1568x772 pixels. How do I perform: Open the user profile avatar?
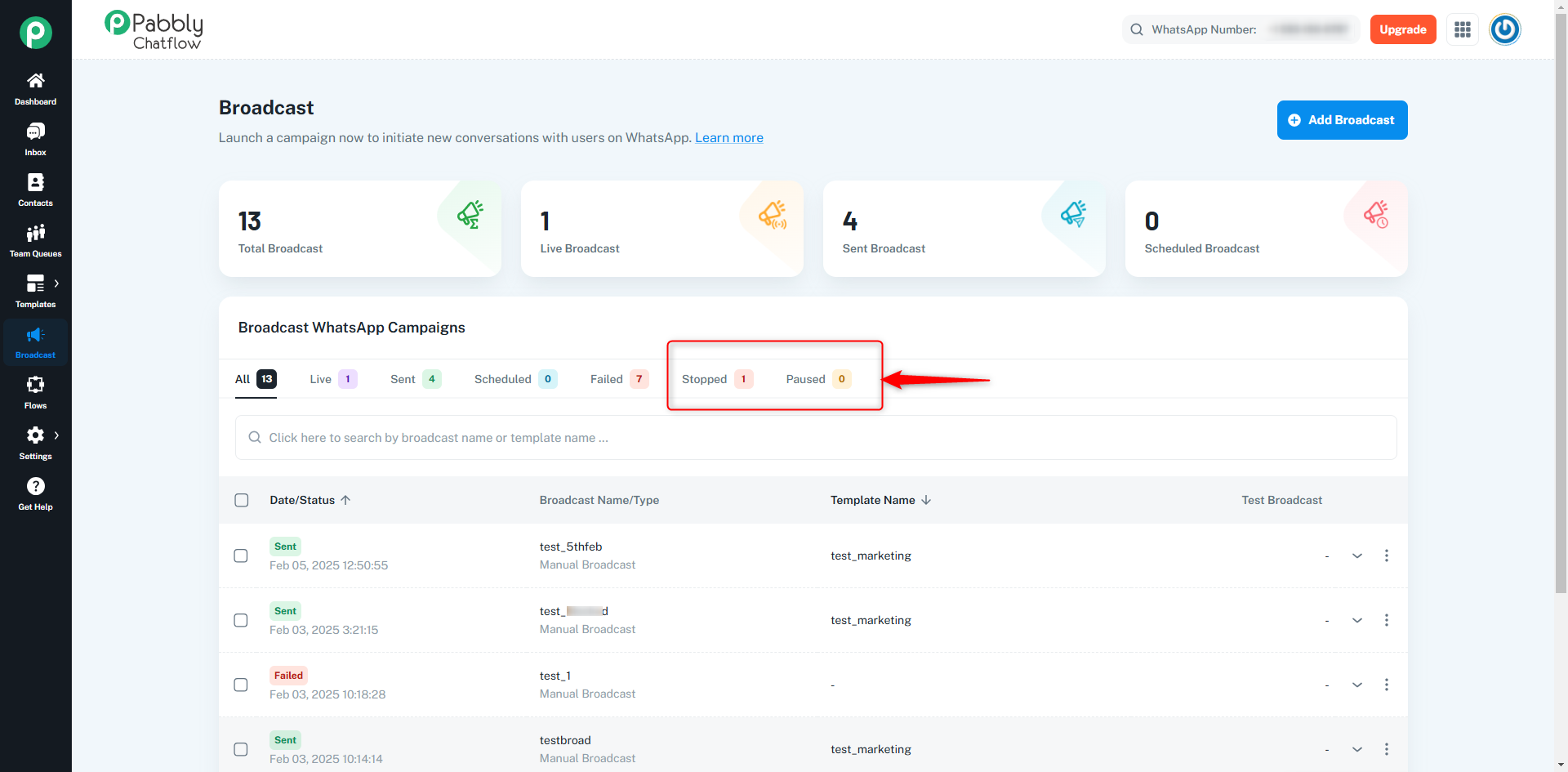[1505, 29]
